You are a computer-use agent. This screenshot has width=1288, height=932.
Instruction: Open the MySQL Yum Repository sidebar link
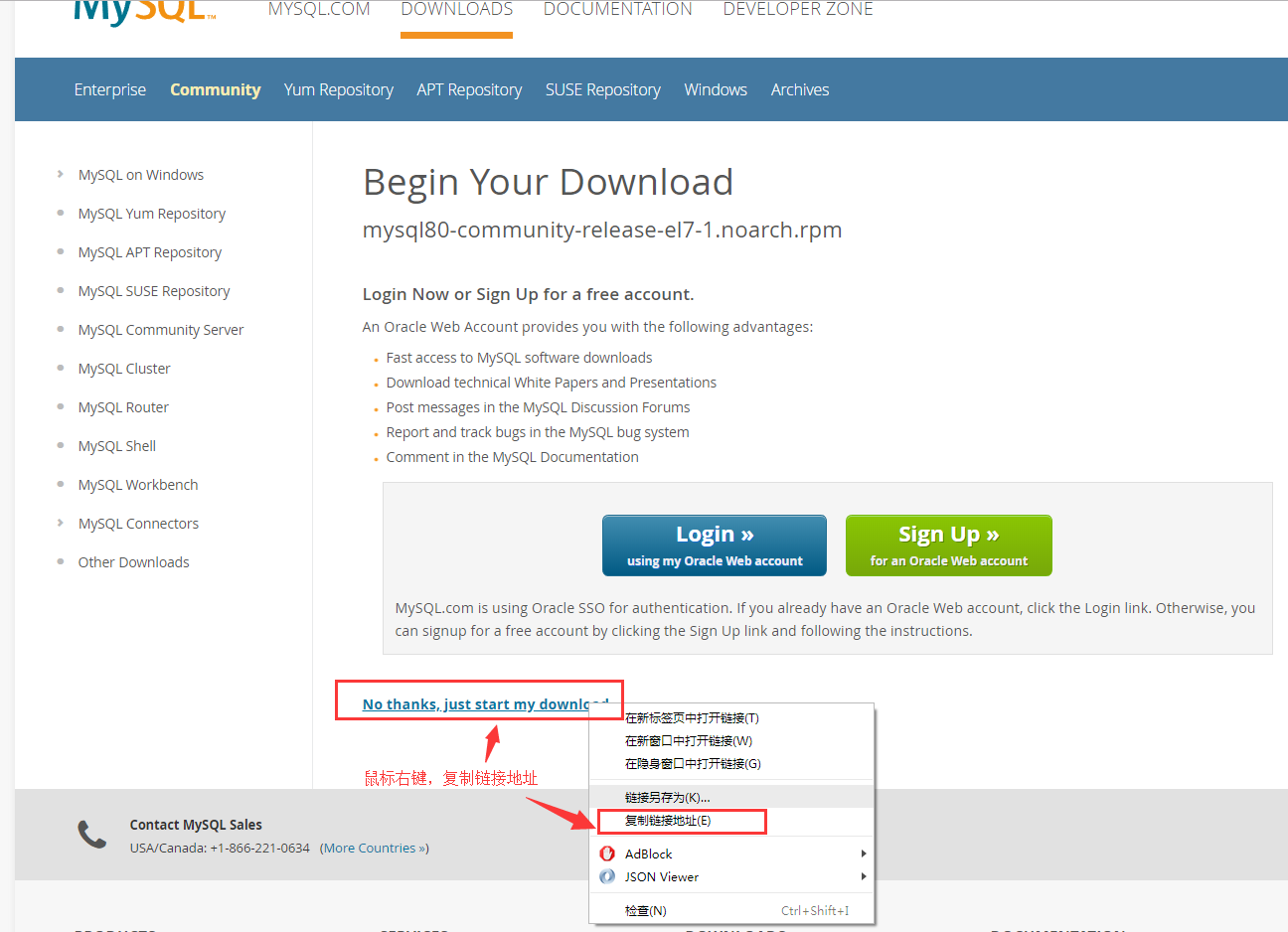coord(152,214)
